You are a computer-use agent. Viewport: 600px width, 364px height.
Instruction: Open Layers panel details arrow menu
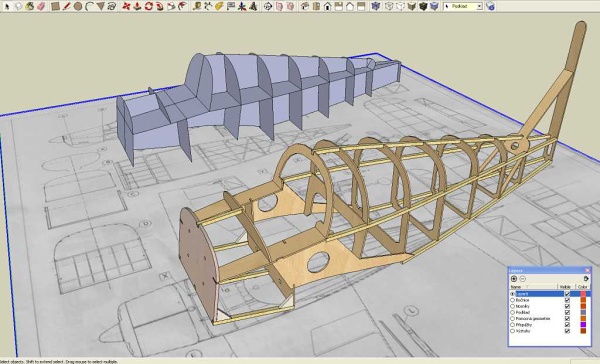586,279
